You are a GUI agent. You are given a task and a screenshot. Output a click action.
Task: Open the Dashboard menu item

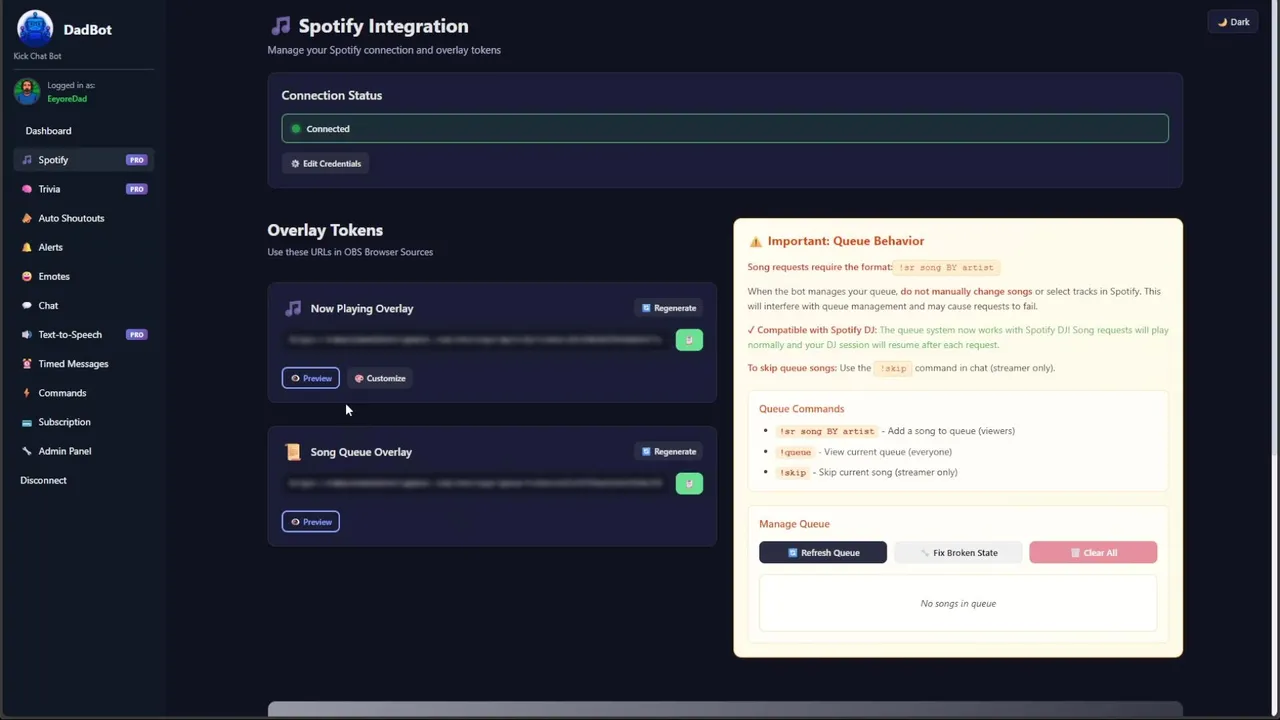click(48, 131)
